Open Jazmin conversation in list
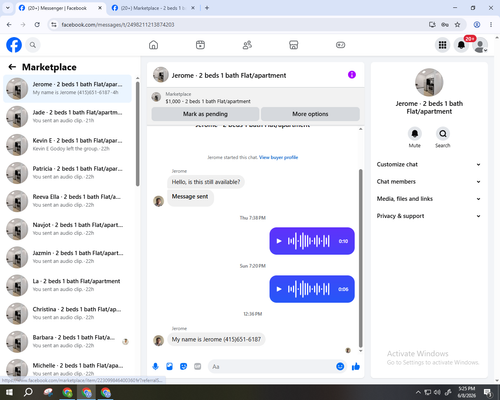This screenshot has width=500, height=400. (68, 257)
